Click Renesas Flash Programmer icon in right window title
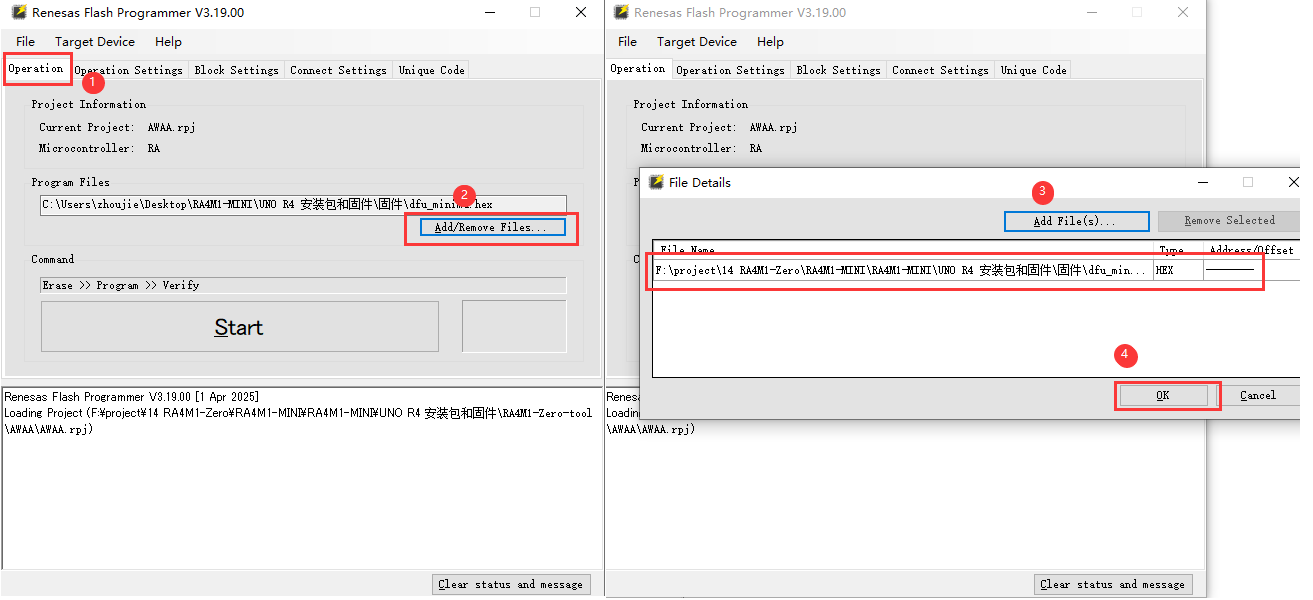Image resolution: width=1313 pixels, height=600 pixels. coord(621,13)
